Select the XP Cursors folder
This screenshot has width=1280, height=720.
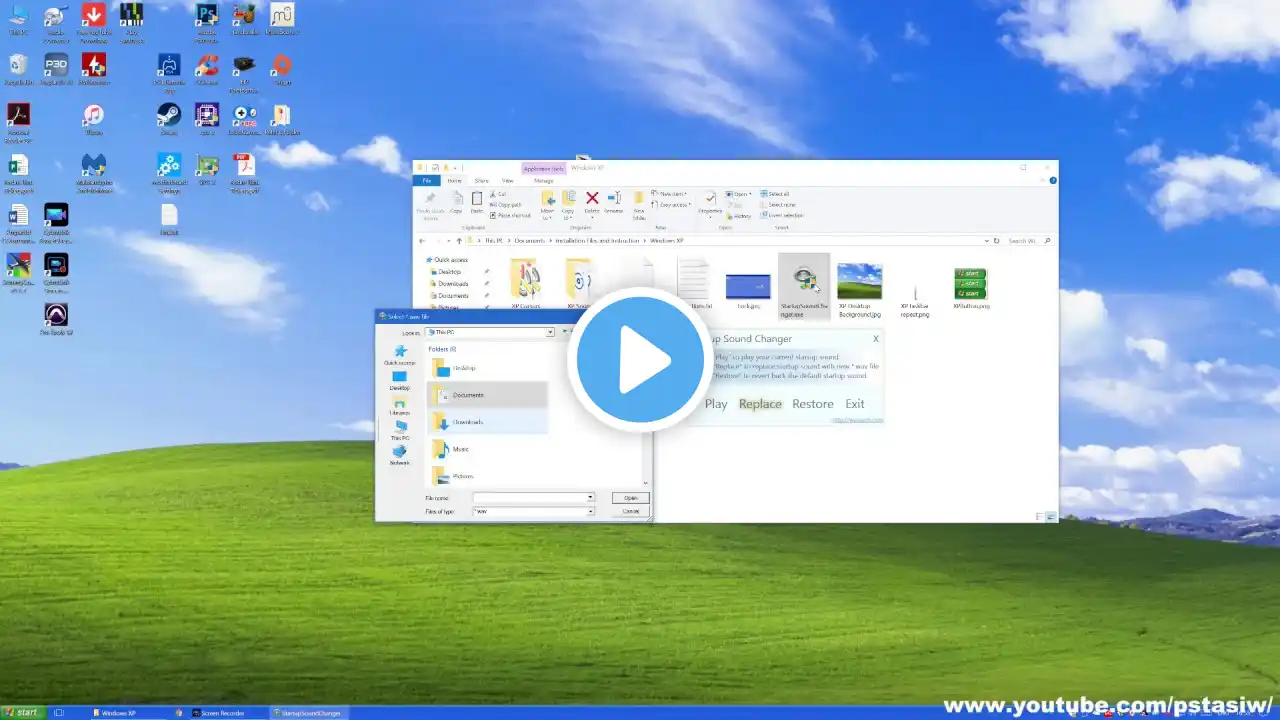coord(526,283)
